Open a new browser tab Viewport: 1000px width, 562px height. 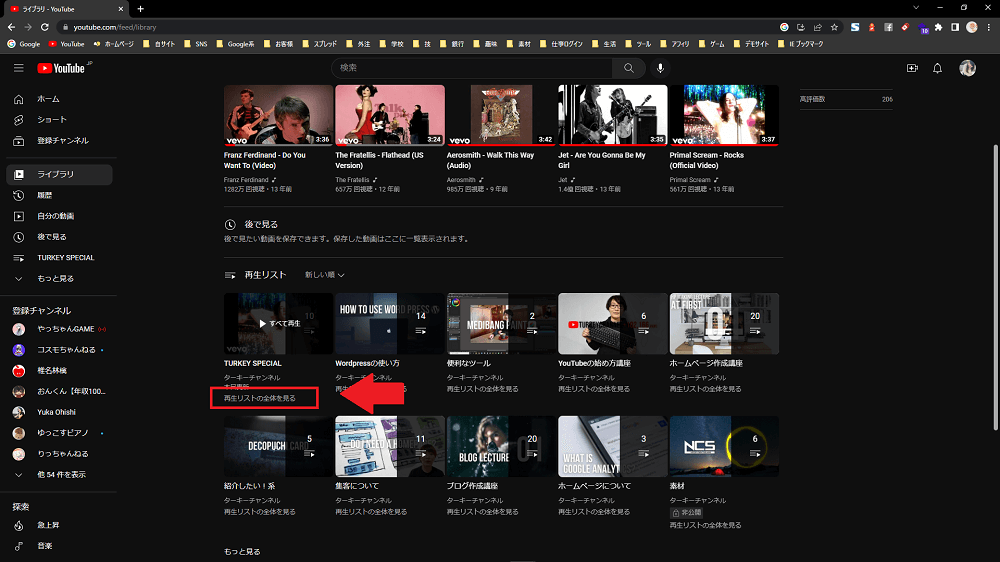click(x=140, y=9)
